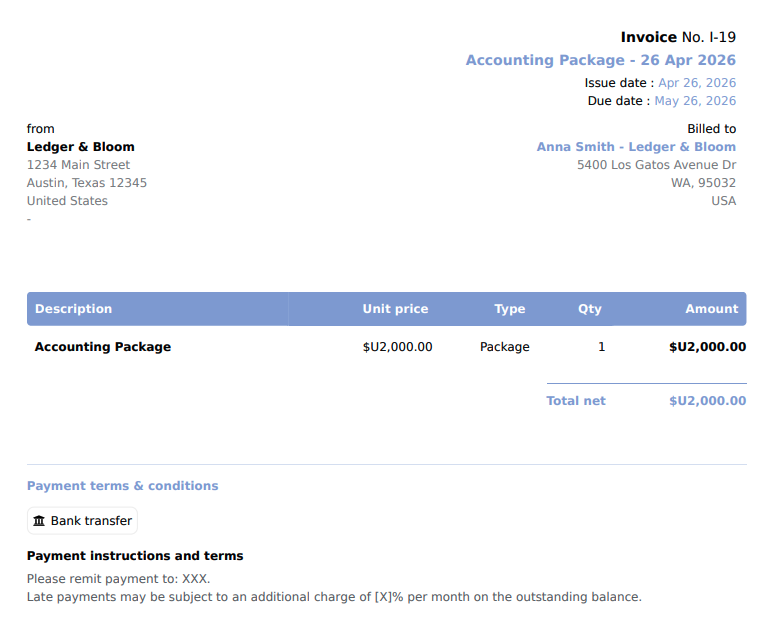Select the Accounting Package line item
This screenshot has height=633, width=760.
(x=103, y=347)
